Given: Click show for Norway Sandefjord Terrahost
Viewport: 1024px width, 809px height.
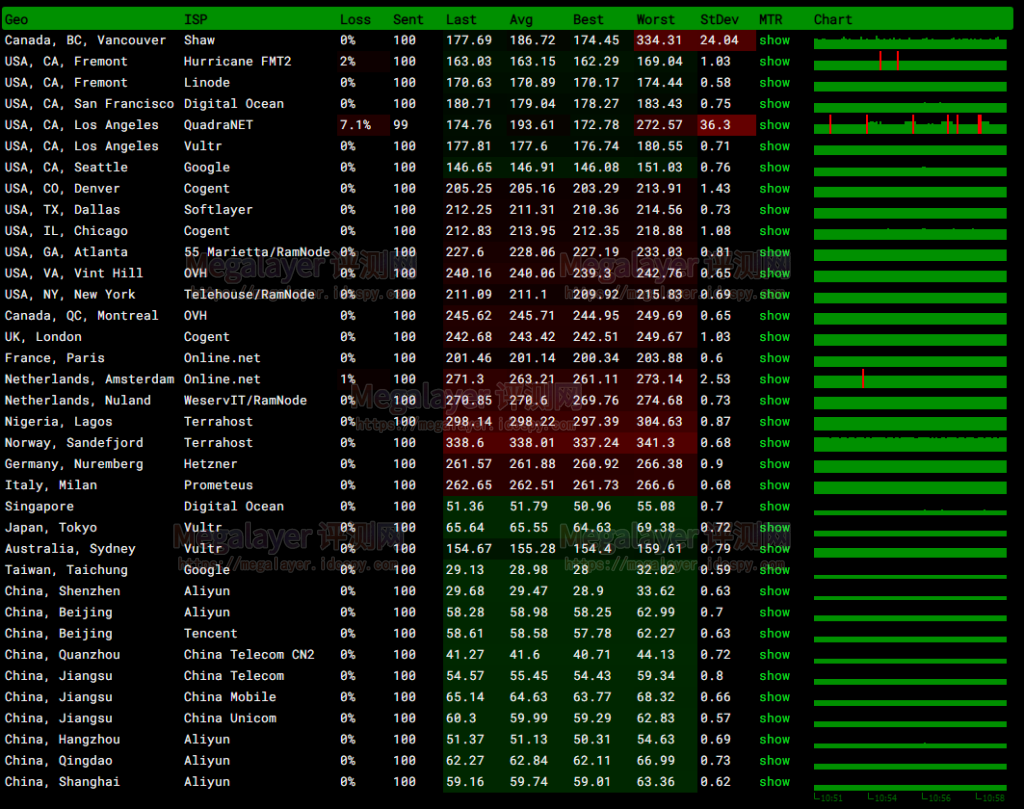Looking at the screenshot, I should [x=775, y=443].
